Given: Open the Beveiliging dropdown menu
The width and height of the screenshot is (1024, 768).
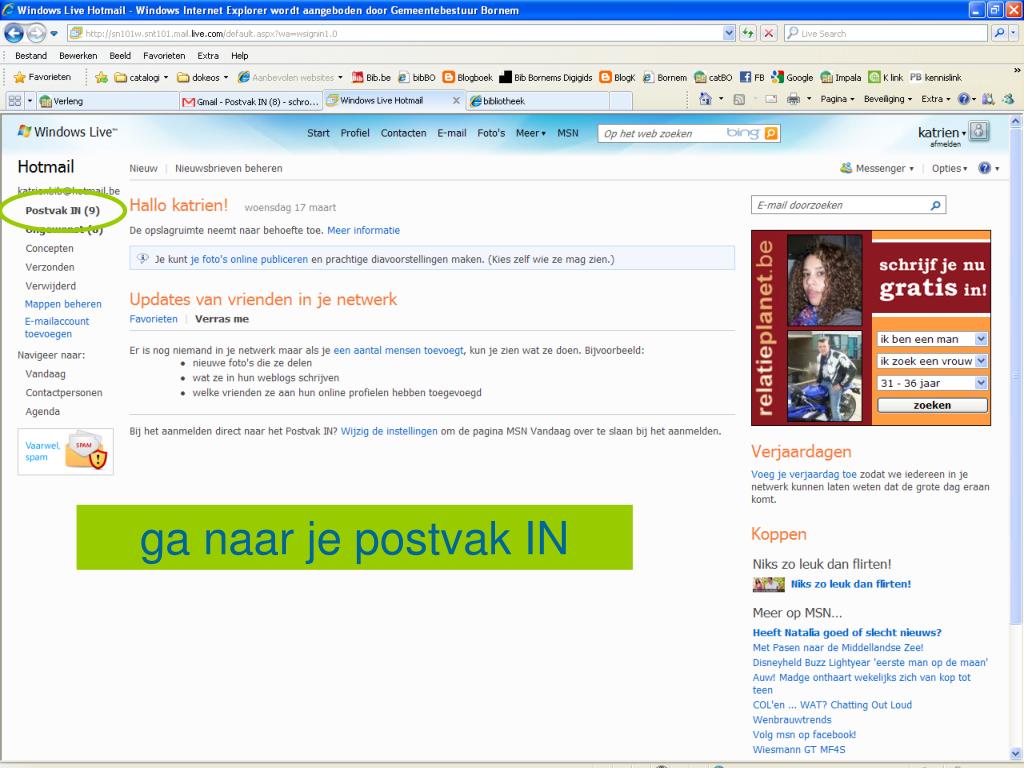Looking at the screenshot, I should pyautogui.click(x=888, y=99).
